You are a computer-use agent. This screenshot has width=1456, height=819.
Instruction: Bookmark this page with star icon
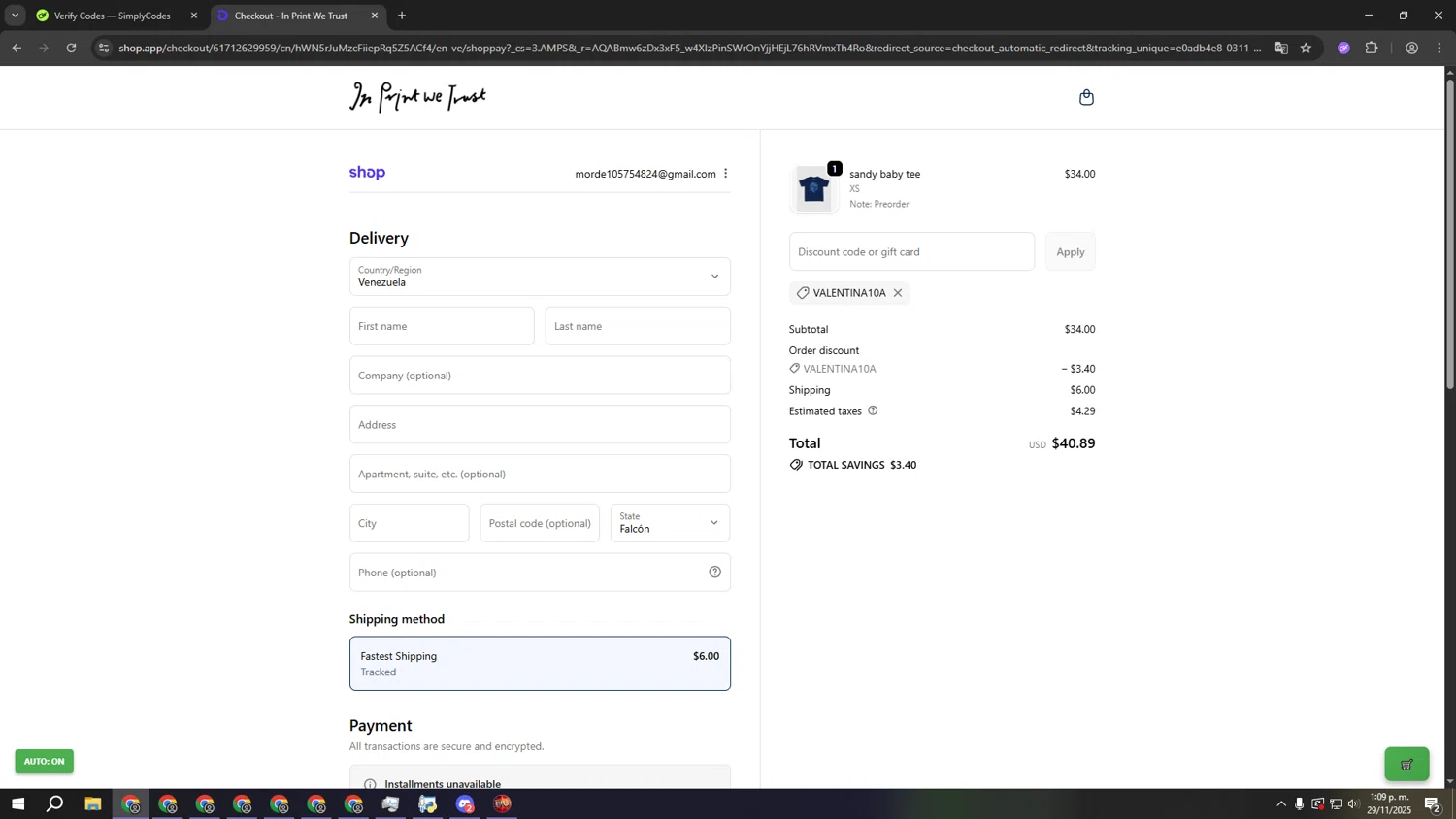point(1306,48)
